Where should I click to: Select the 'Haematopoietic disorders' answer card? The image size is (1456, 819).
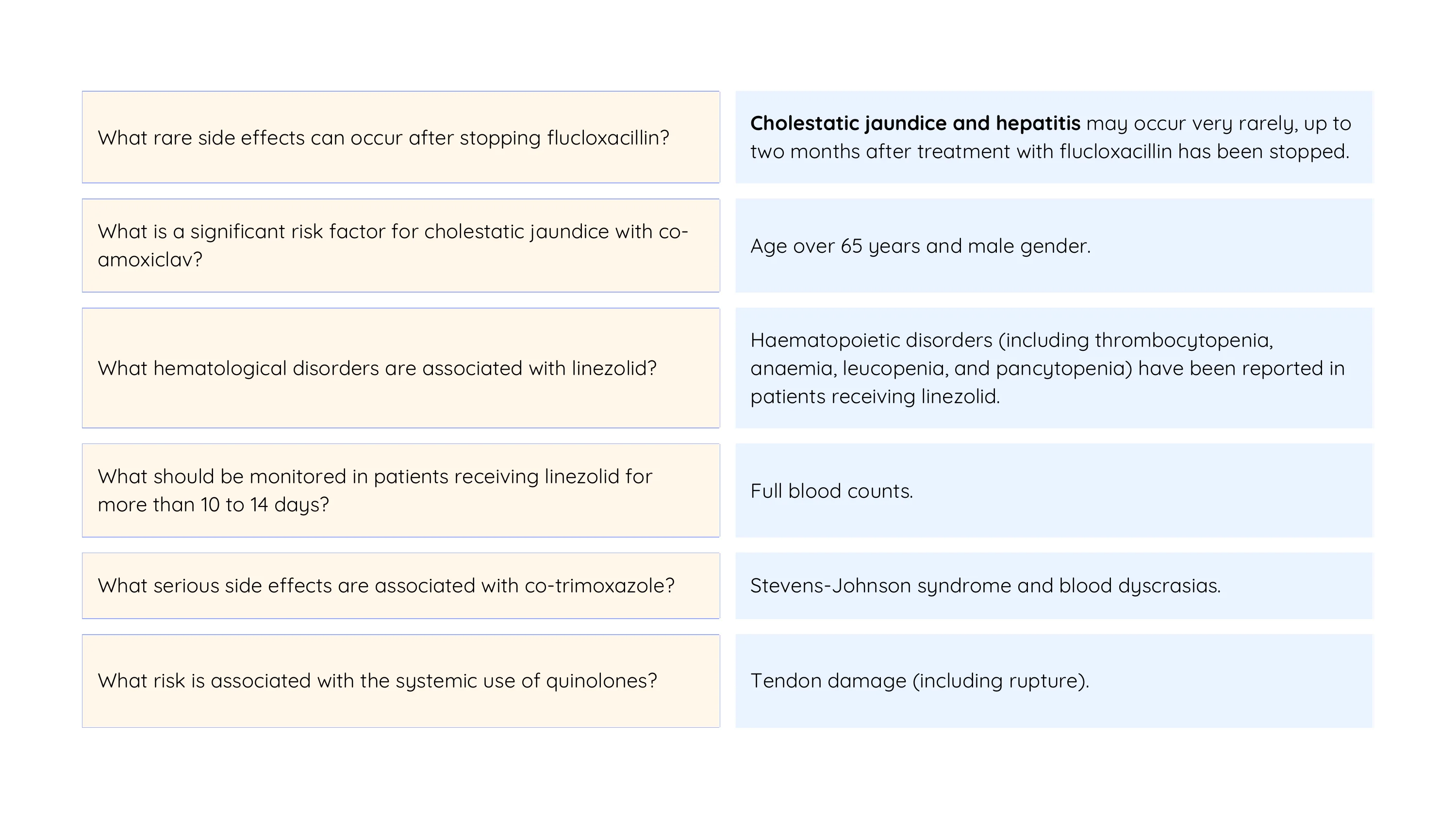[x=1054, y=369]
